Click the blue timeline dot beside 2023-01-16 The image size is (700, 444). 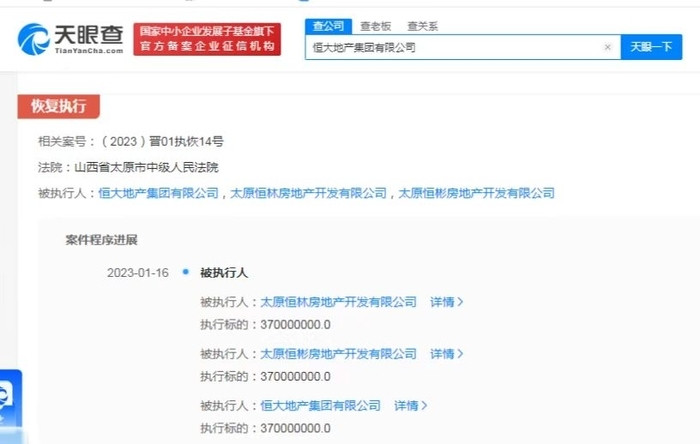coord(186,271)
